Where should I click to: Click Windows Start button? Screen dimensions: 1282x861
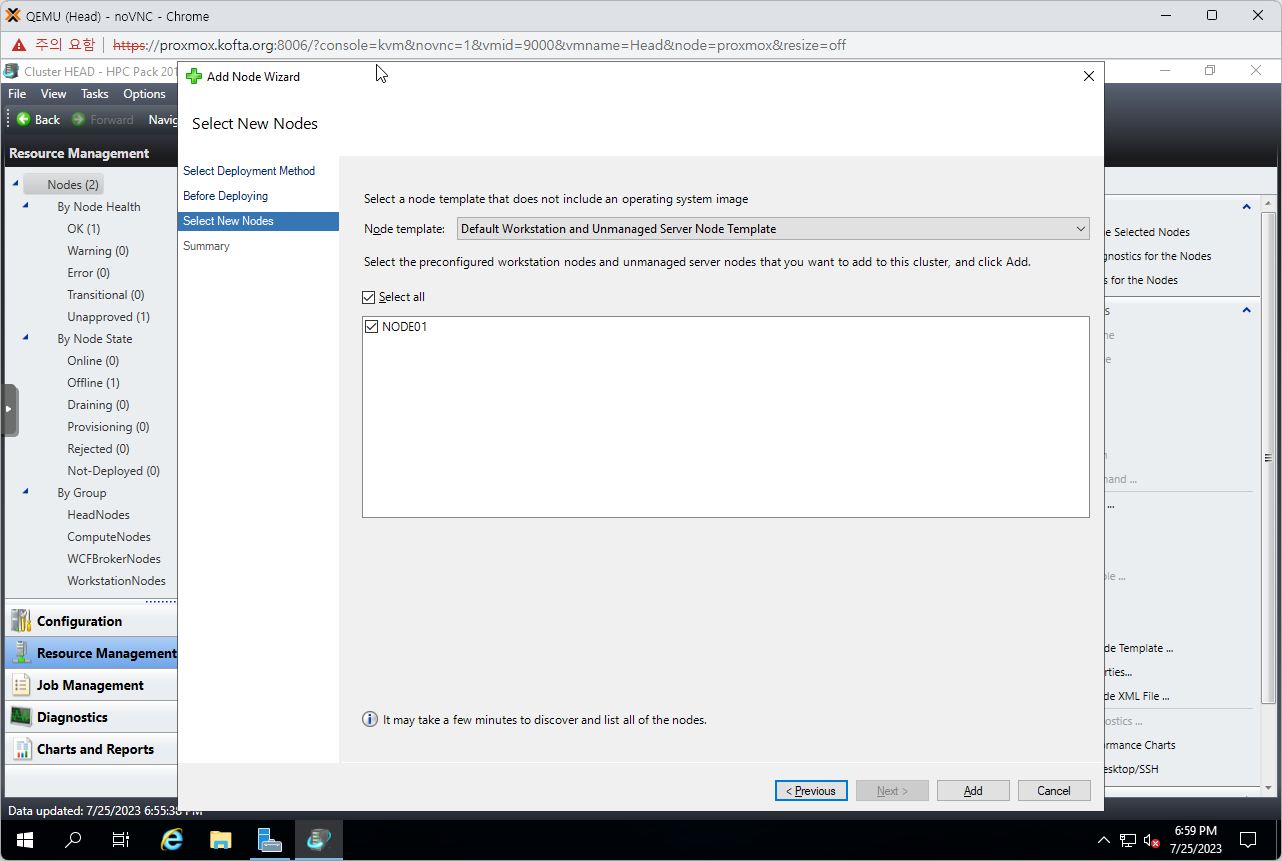24,840
